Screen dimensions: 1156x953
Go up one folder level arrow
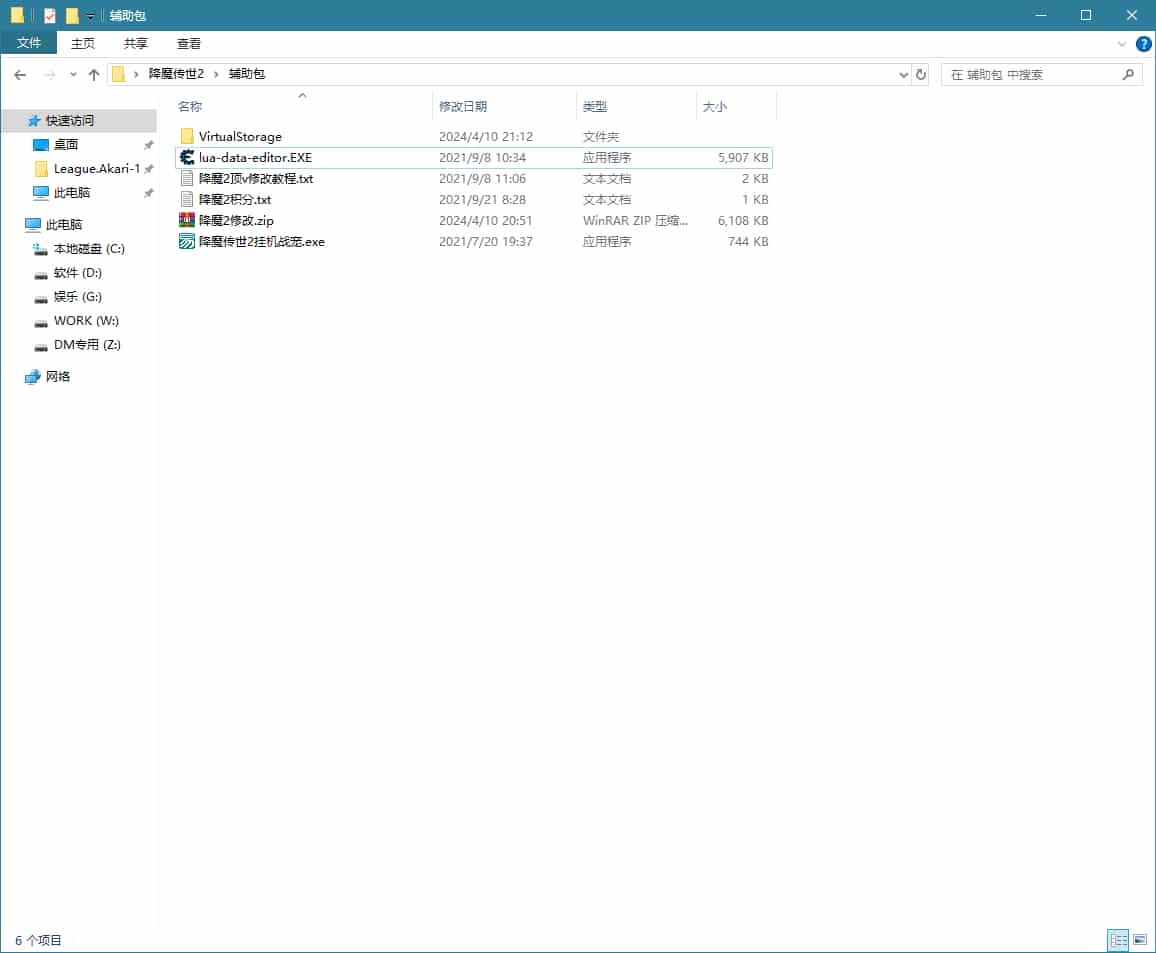(94, 75)
